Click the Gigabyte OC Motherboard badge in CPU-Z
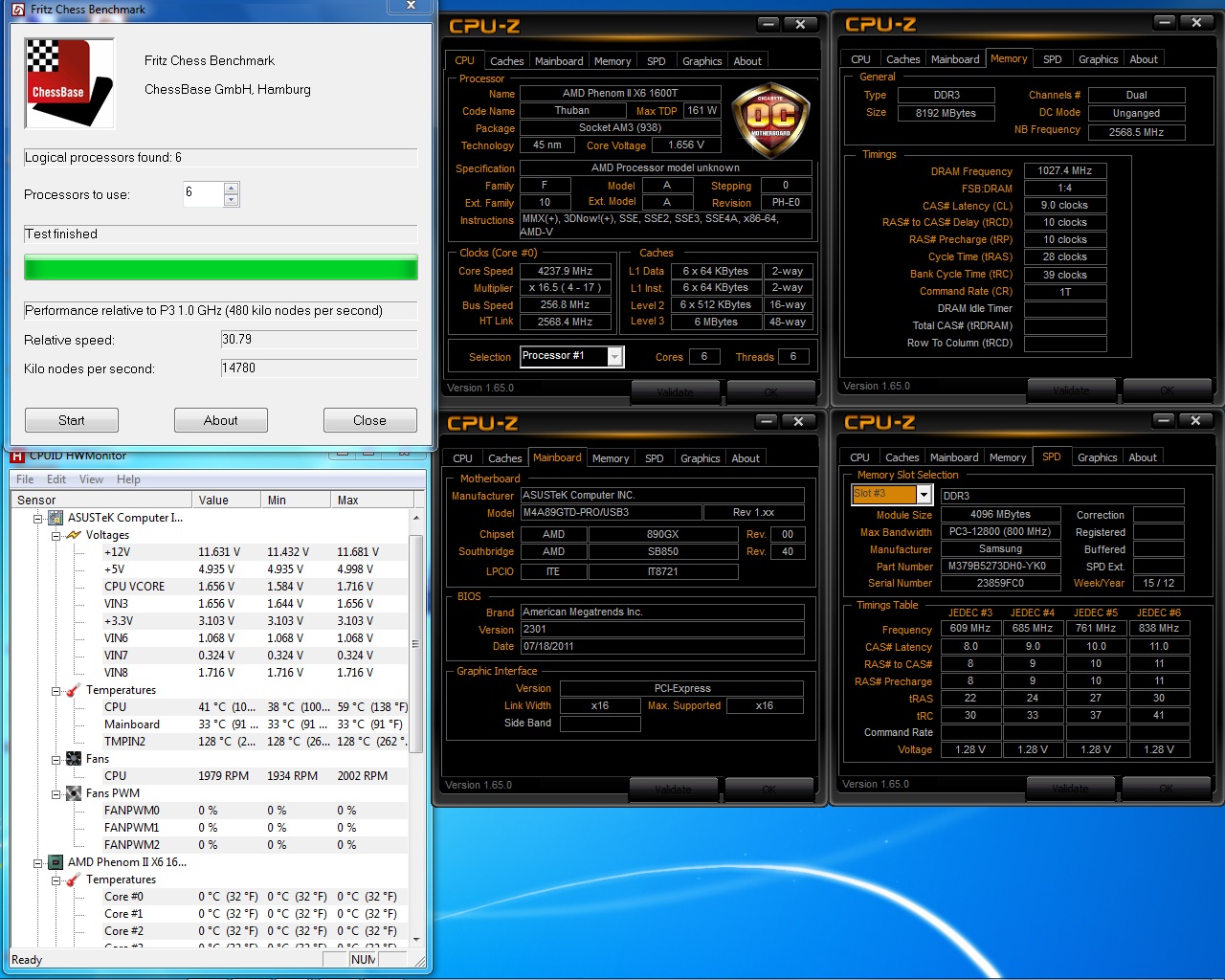This screenshot has height=980, width=1225. pyautogui.click(x=770, y=118)
